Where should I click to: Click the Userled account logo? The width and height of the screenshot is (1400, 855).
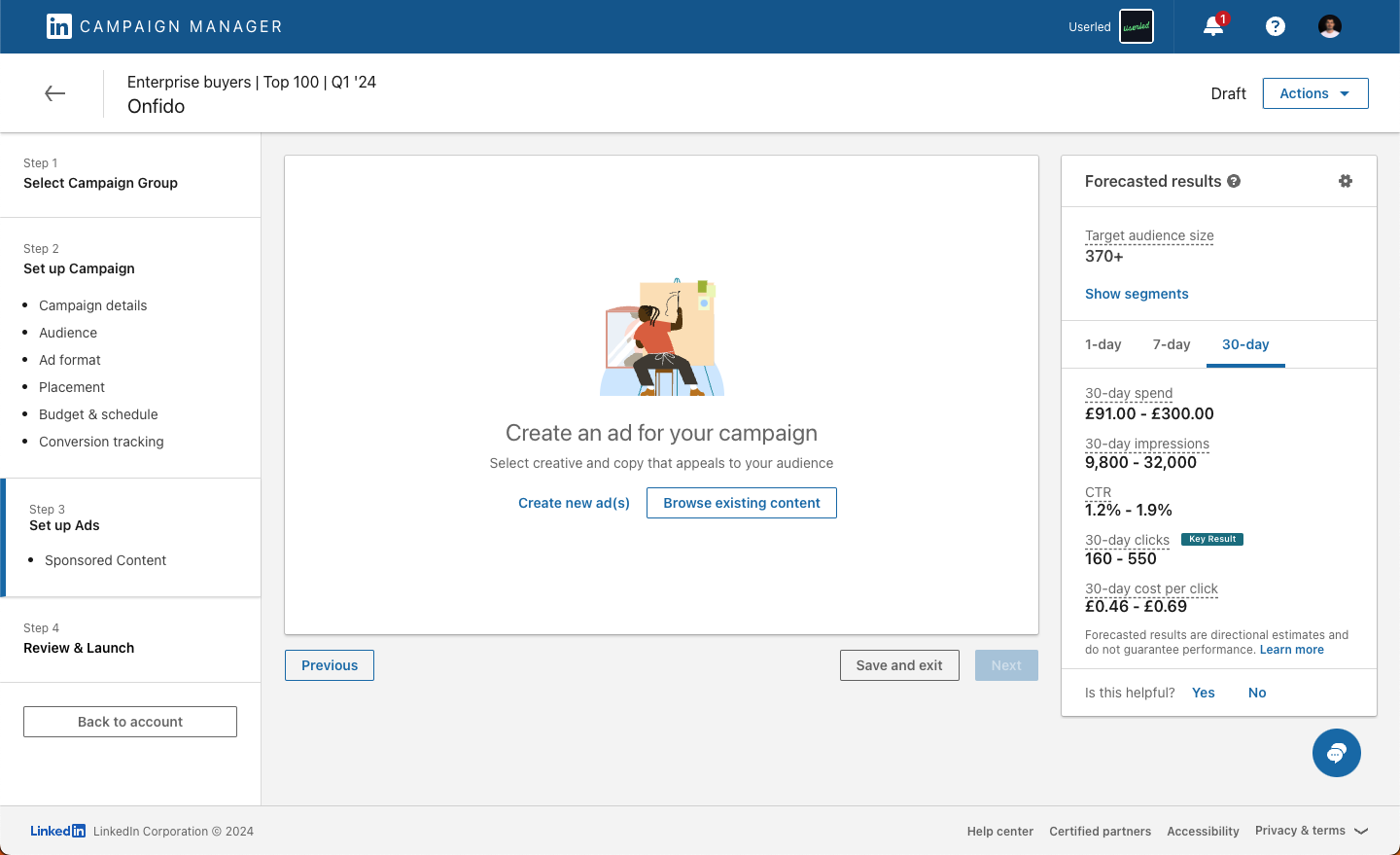pyautogui.click(x=1137, y=26)
